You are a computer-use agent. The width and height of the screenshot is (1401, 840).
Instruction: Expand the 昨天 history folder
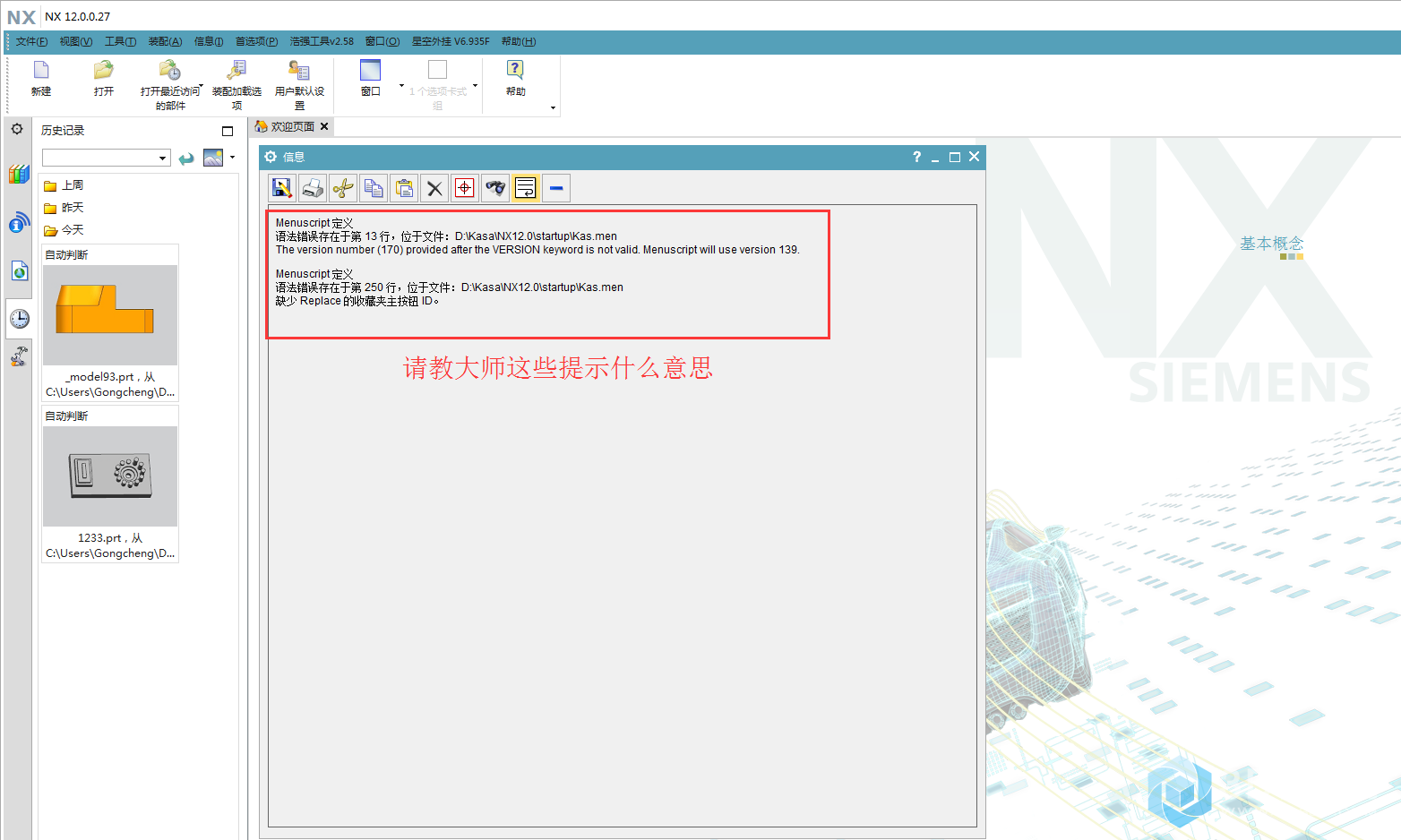64,208
